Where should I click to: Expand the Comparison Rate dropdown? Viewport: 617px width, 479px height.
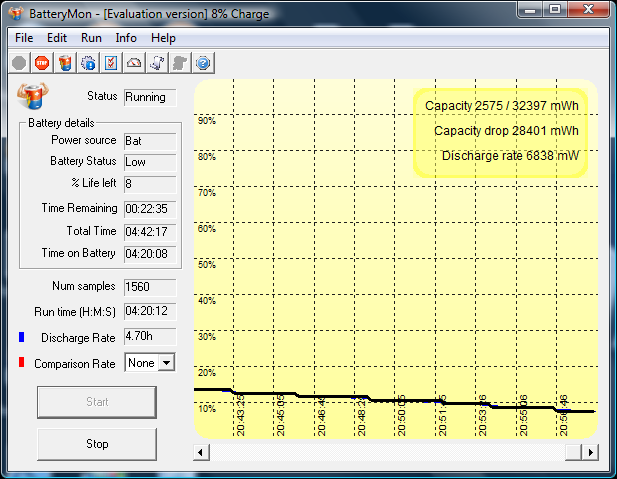(166, 363)
